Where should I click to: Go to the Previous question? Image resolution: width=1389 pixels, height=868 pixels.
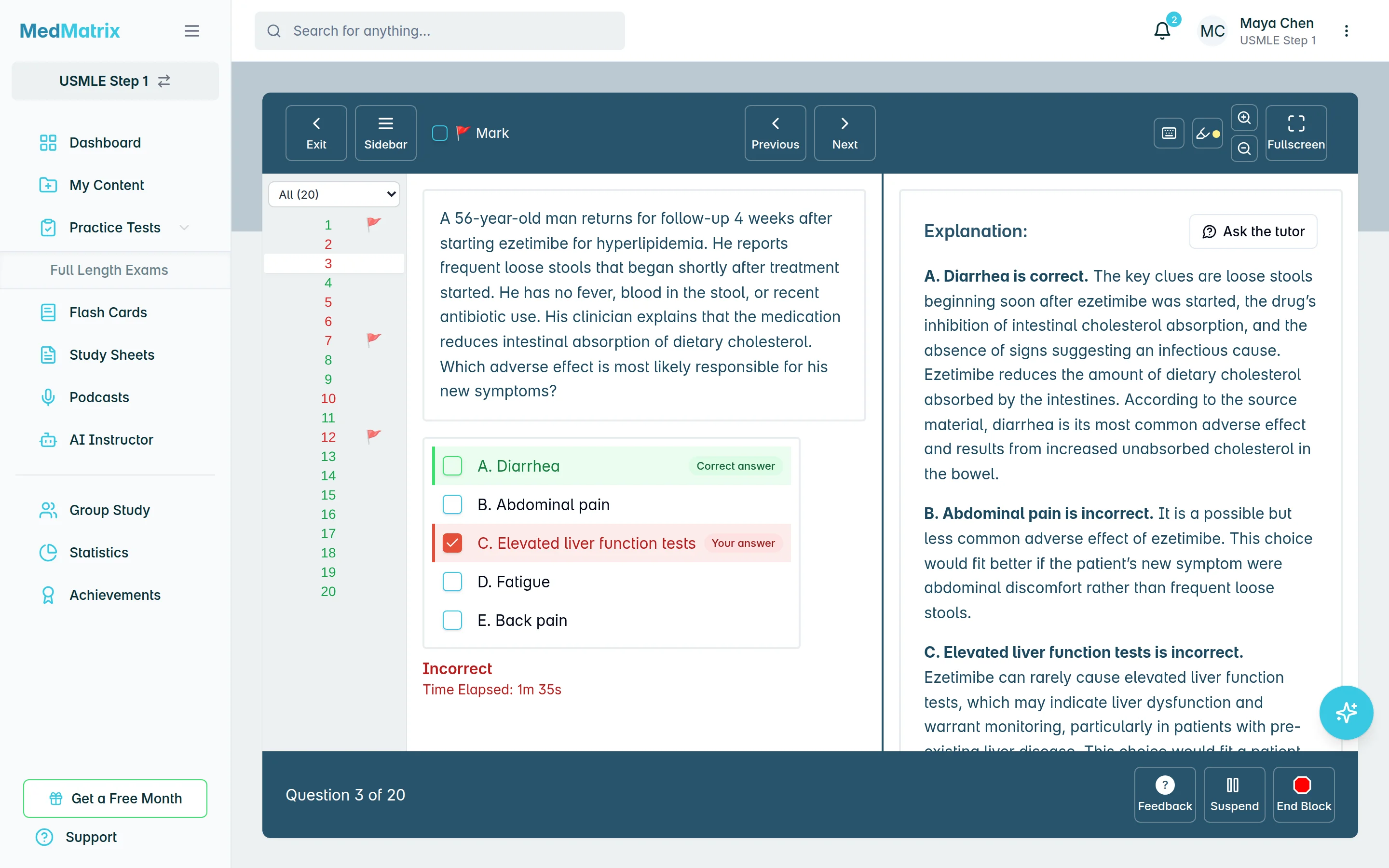point(776,133)
